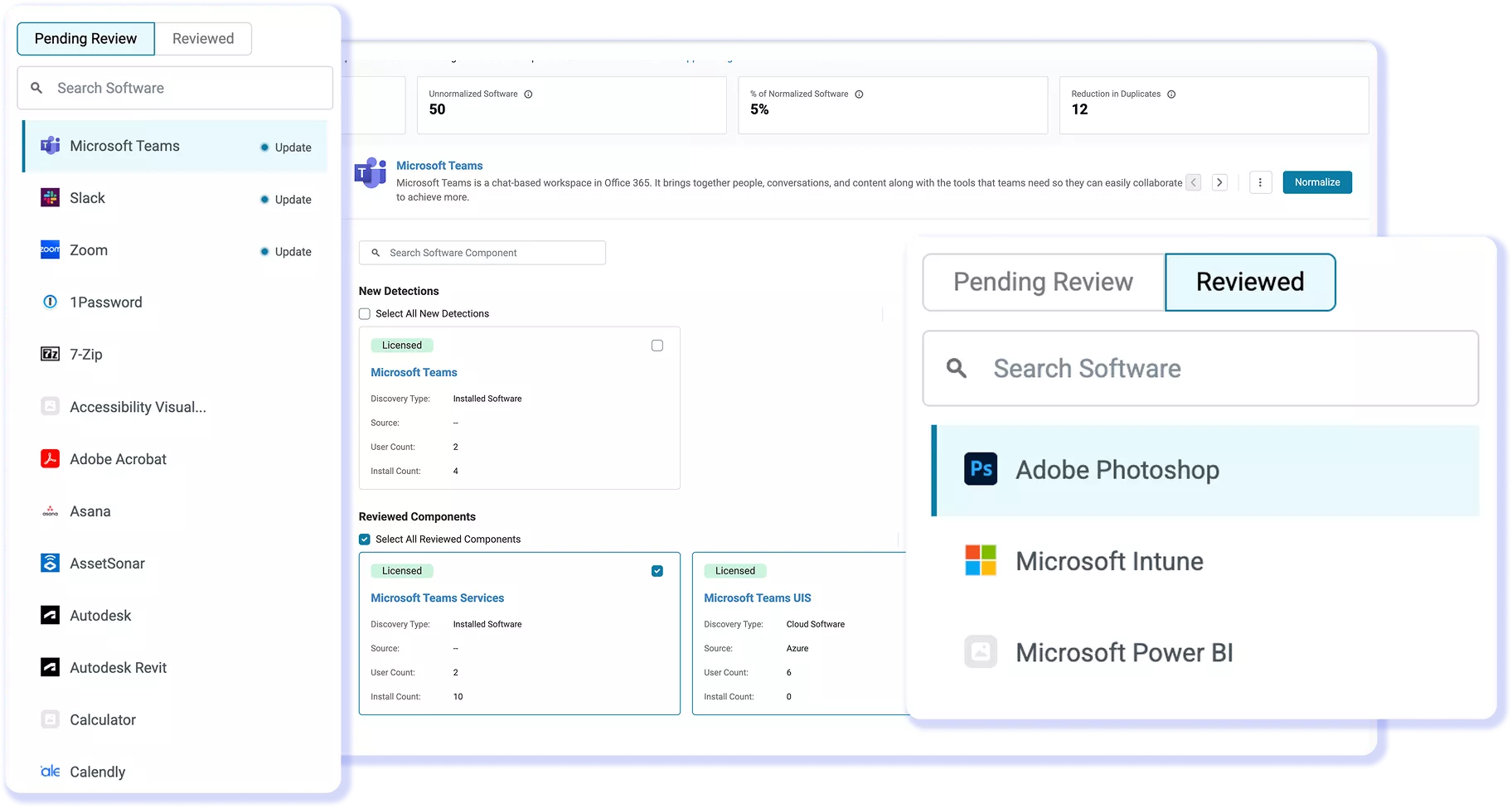The image size is (1512, 808).
Task: Click the Calendly icon
Action: tap(50, 772)
